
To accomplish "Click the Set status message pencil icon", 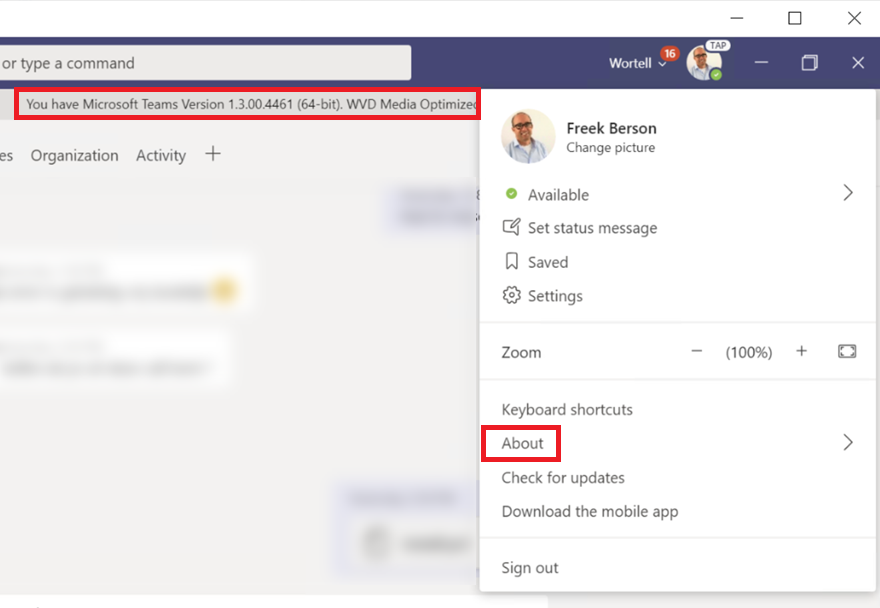I will click(x=511, y=227).
